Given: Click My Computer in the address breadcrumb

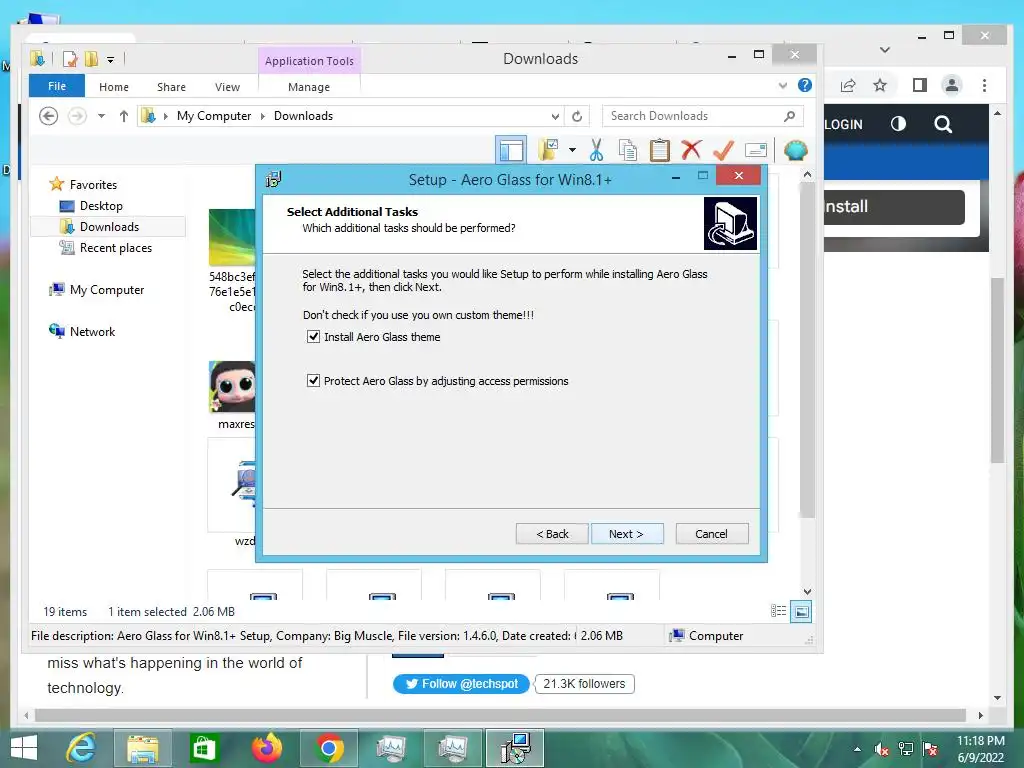Looking at the screenshot, I should (x=214, y=116).
